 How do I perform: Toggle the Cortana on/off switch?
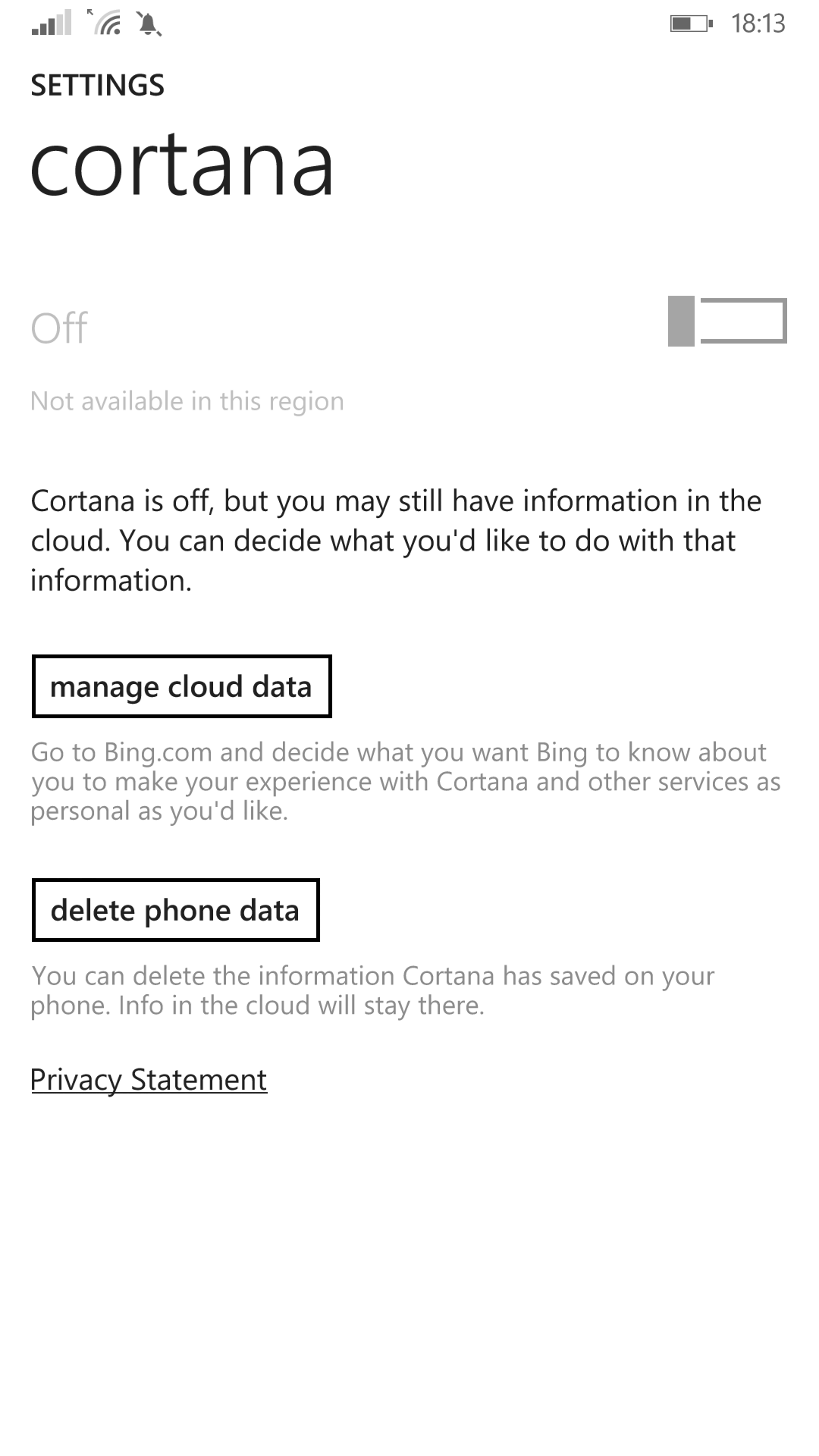point(727,321)
